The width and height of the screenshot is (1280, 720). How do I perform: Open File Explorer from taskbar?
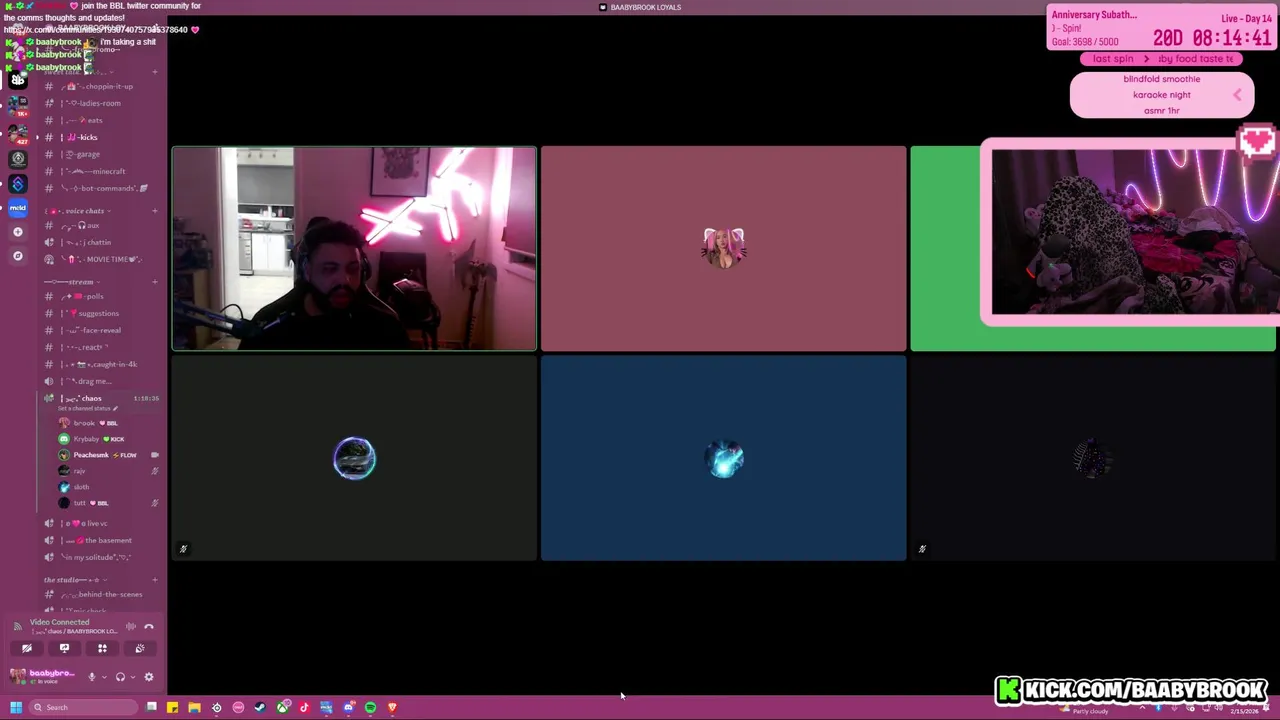click(x=194, y=708)
